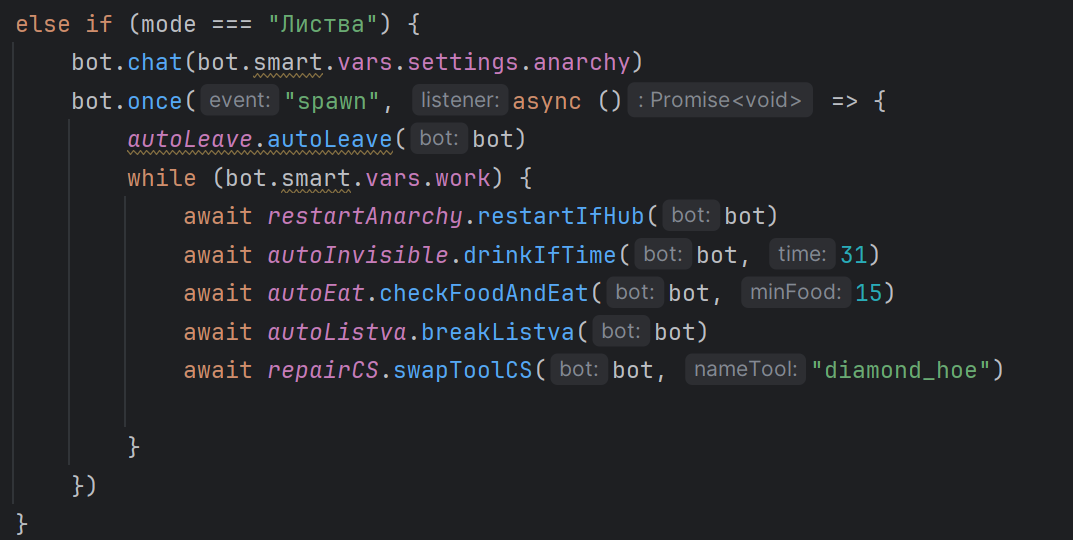Click the async keyword
This screenshot has height=540, width=1073.
(546, 101)
